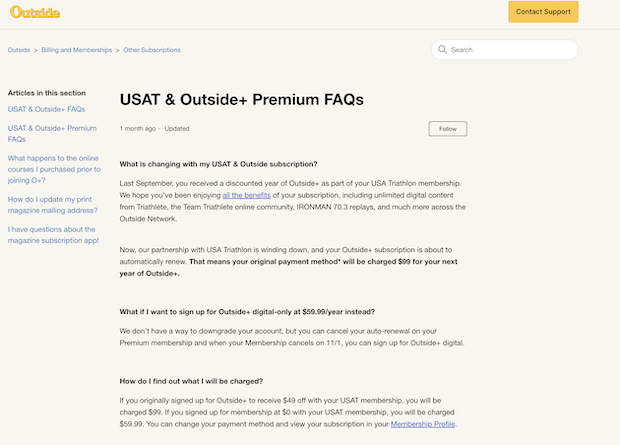Open the magazine subscription app questions article
This screenshot has height=445, width=620.
pos(52,235)
